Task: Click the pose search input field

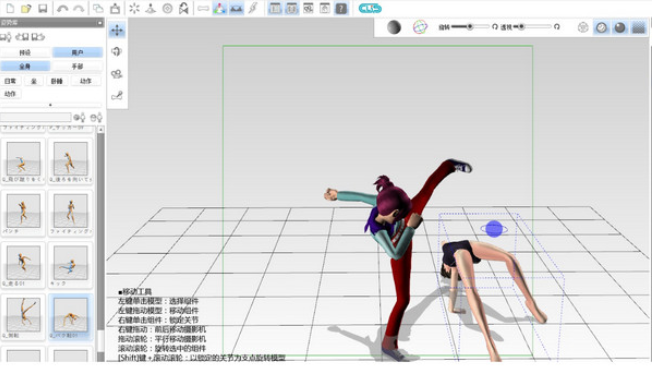Action: (36, 117)
